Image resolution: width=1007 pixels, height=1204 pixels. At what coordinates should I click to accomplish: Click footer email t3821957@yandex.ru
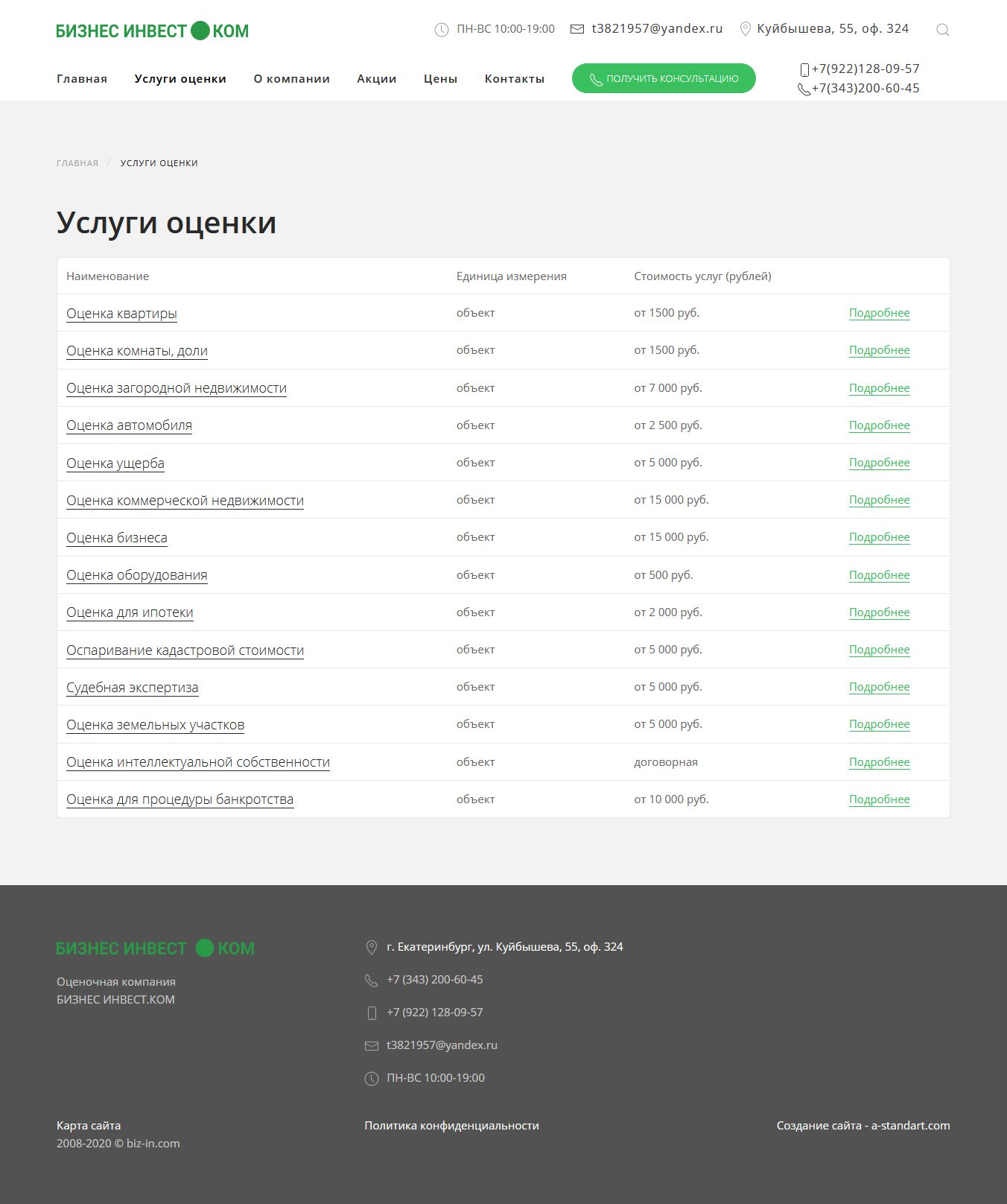(442, 1045)
